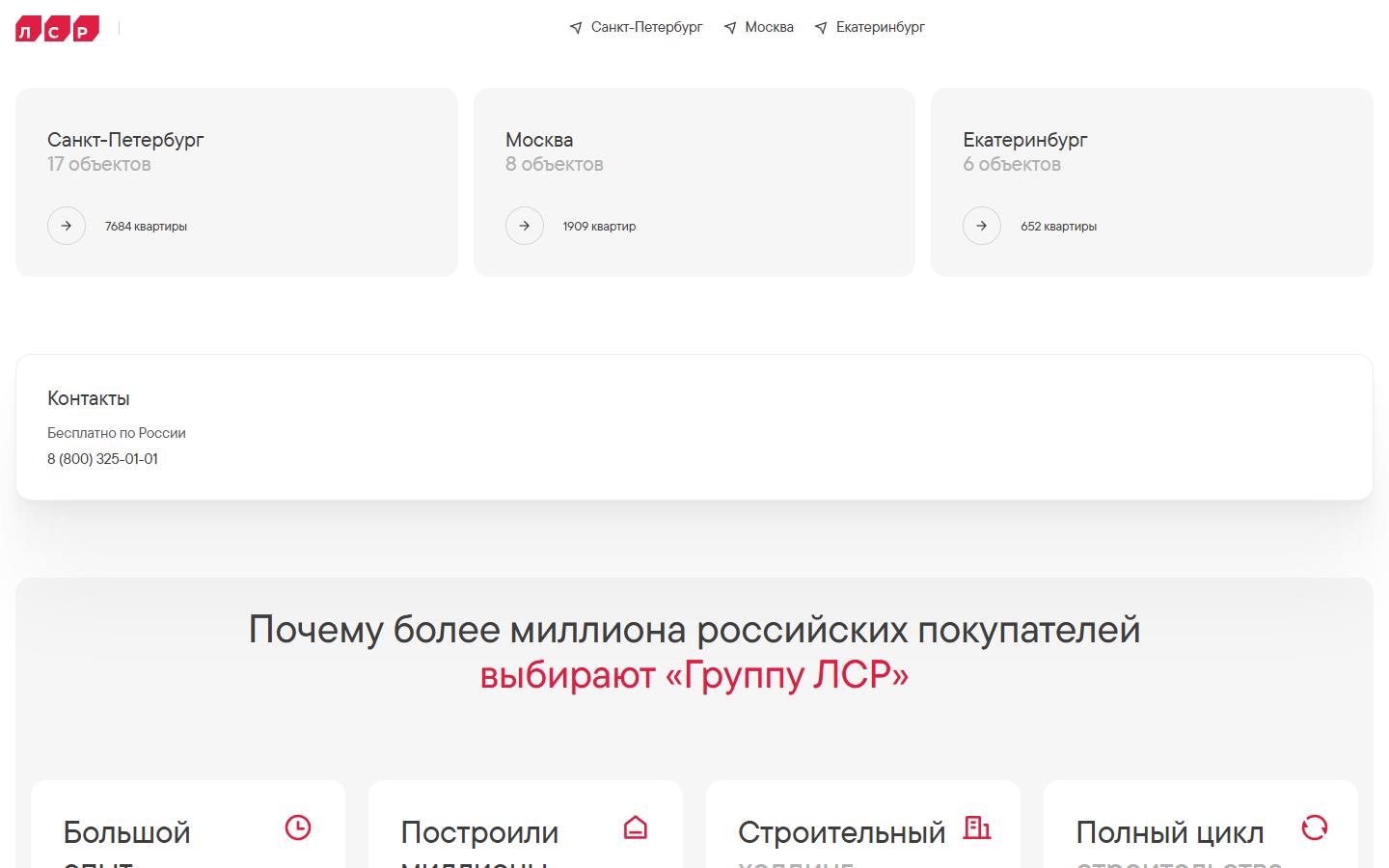Click the ЛСР logo
The height and width of the screenshot is (868, 1389).
pos(57,28)
